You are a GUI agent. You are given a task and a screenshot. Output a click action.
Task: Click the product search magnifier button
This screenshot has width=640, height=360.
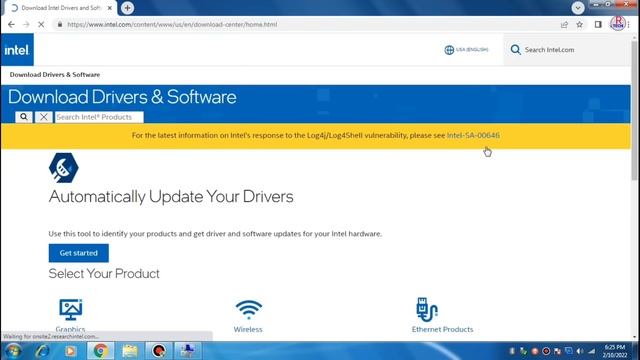pos(24,117)
